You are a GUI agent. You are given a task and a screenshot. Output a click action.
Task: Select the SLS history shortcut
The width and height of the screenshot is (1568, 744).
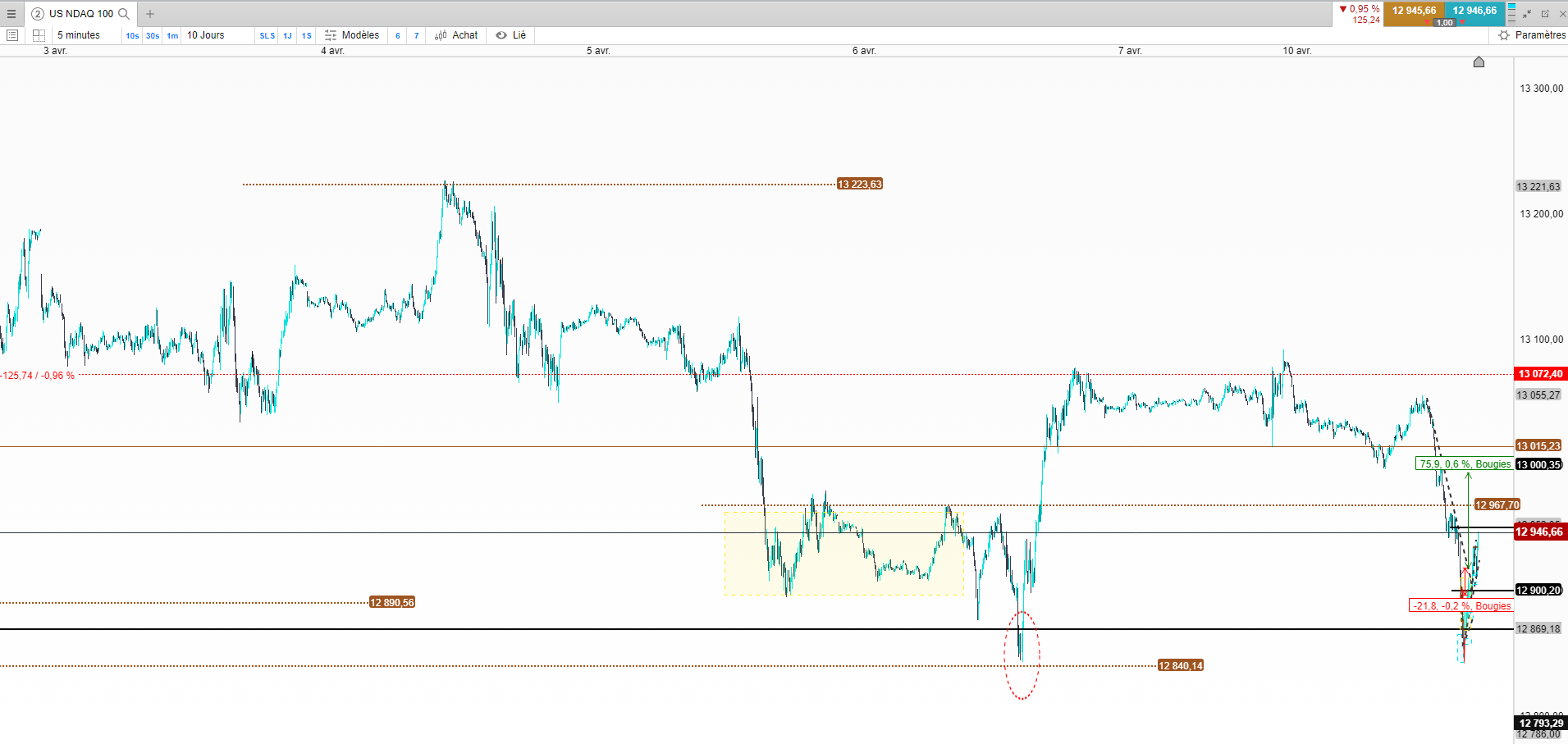pos(267,36)
